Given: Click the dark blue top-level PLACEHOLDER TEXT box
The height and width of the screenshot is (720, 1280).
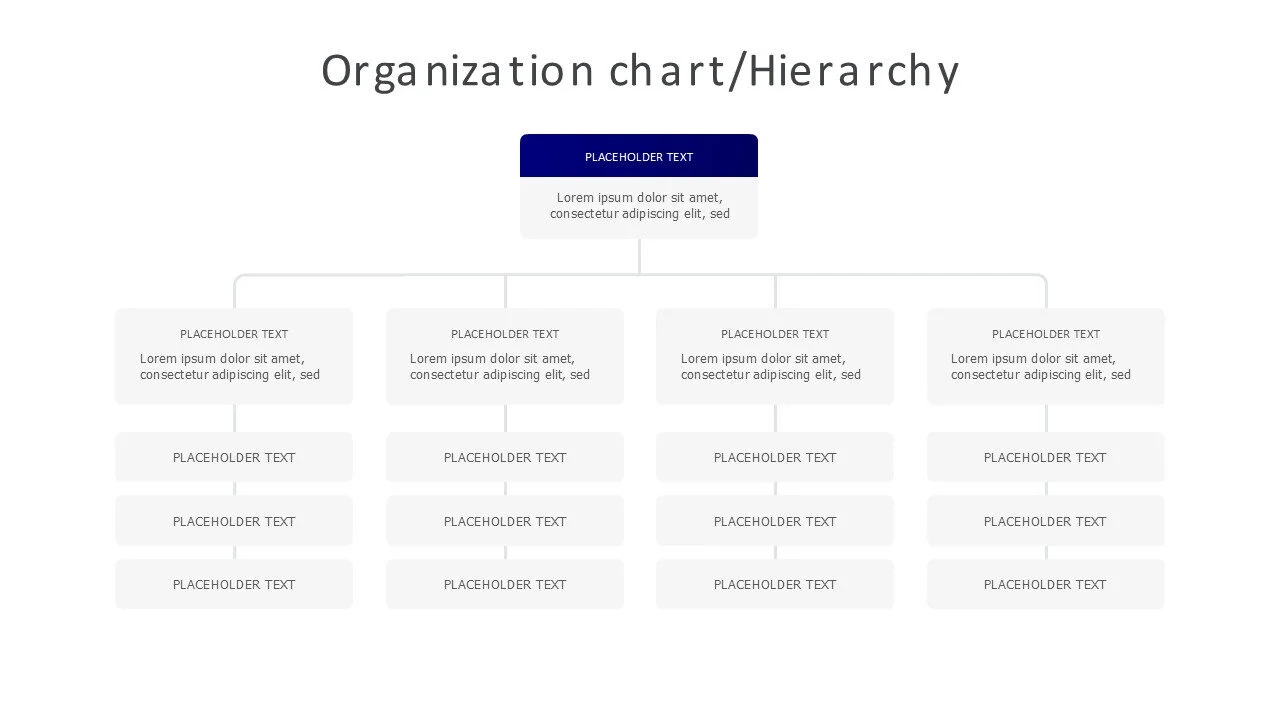Looking at the screenshot, I should [639, 156].
